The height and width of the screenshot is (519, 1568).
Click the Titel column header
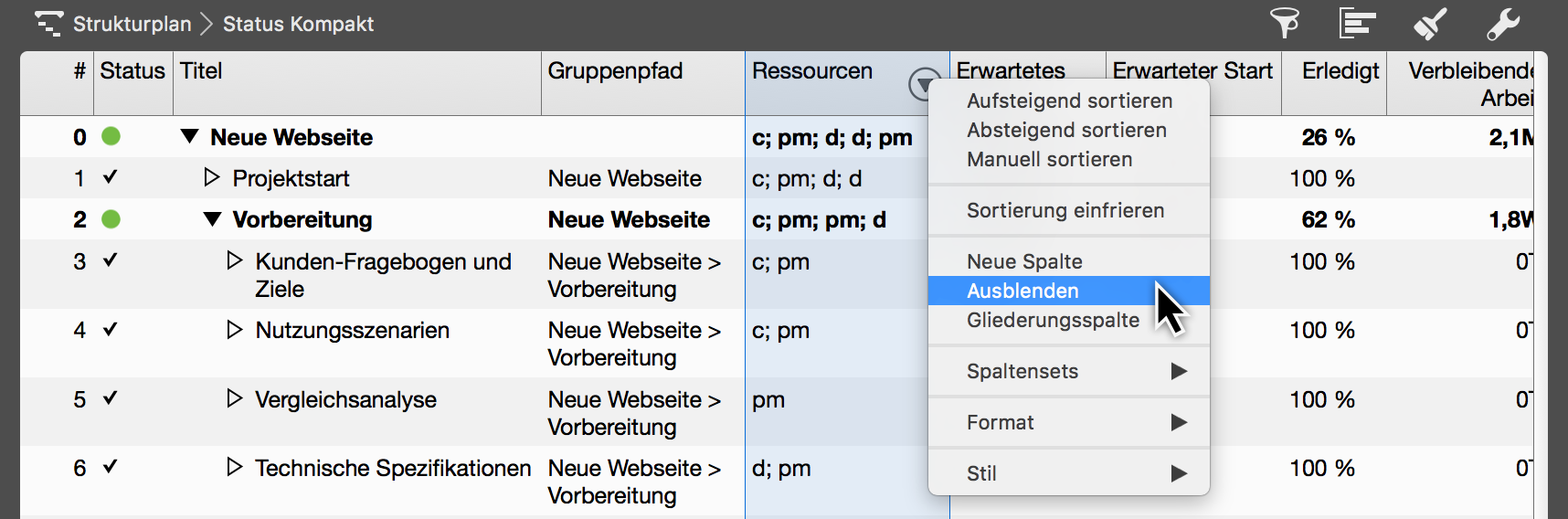[x=202, y=71]
